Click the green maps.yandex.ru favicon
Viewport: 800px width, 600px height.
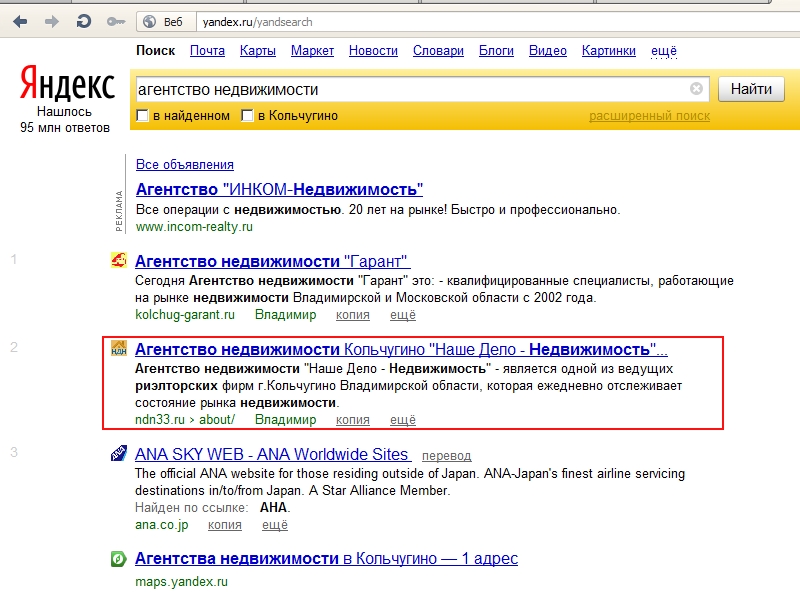118,559
